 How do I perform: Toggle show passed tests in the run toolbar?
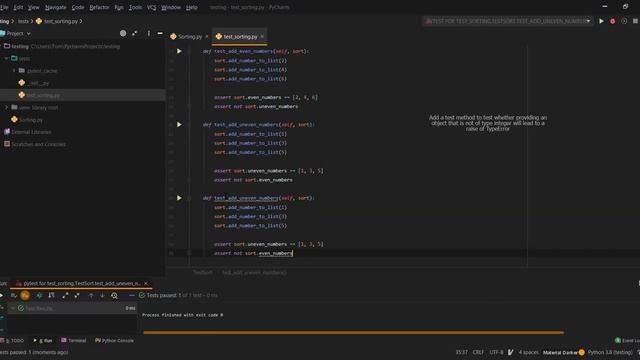[13, 295]
